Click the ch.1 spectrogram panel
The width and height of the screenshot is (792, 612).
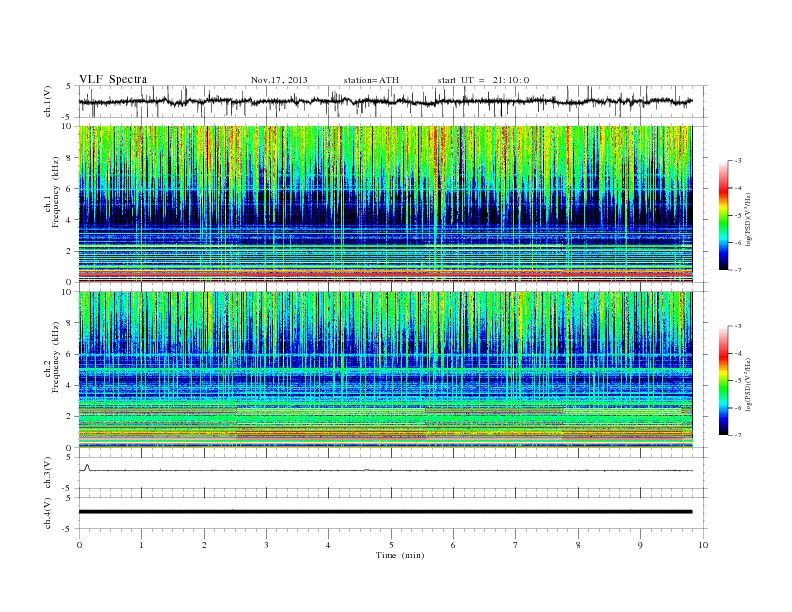(x=385, y=204)
